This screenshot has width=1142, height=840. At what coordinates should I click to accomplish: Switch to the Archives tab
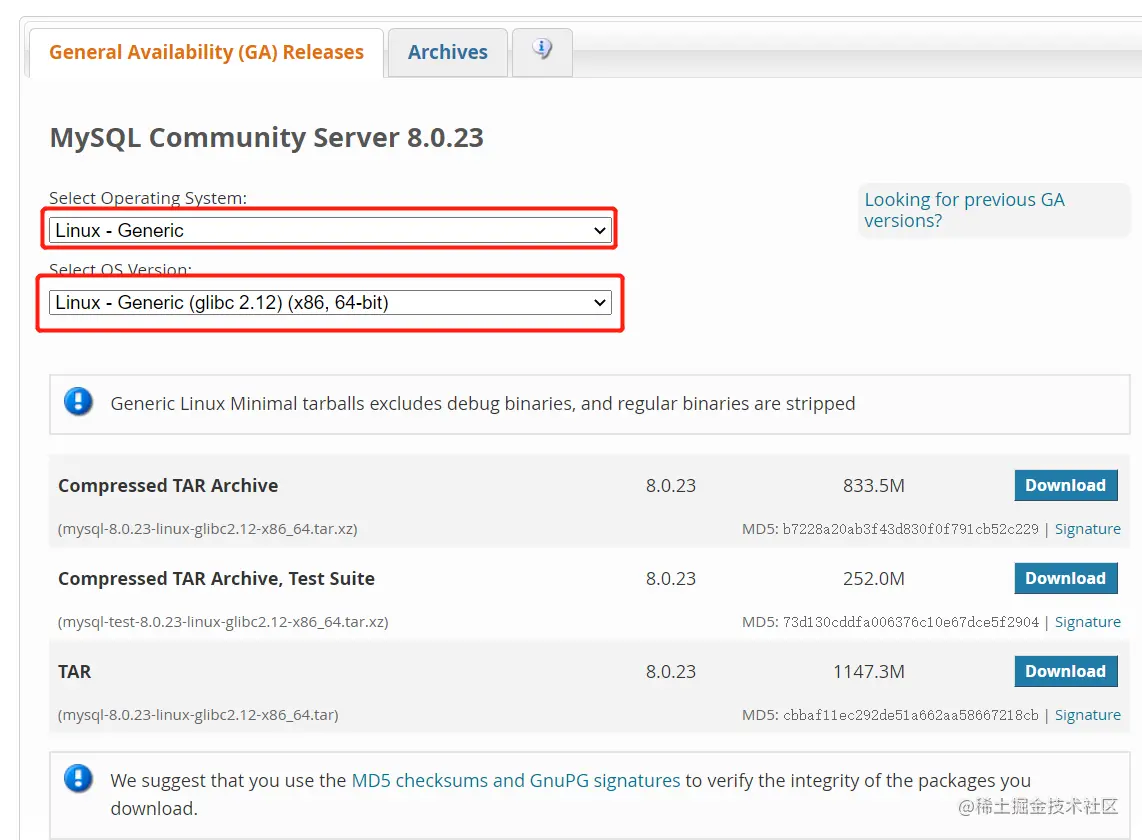tap(447, 52)
